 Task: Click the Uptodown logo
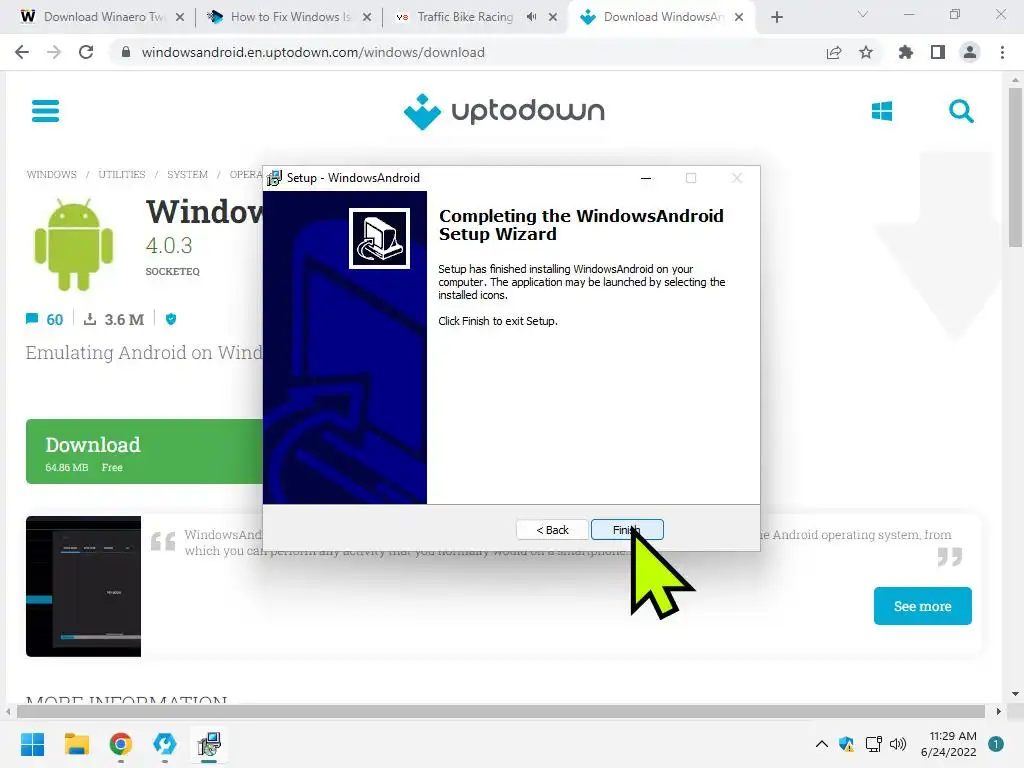[504, 111]
